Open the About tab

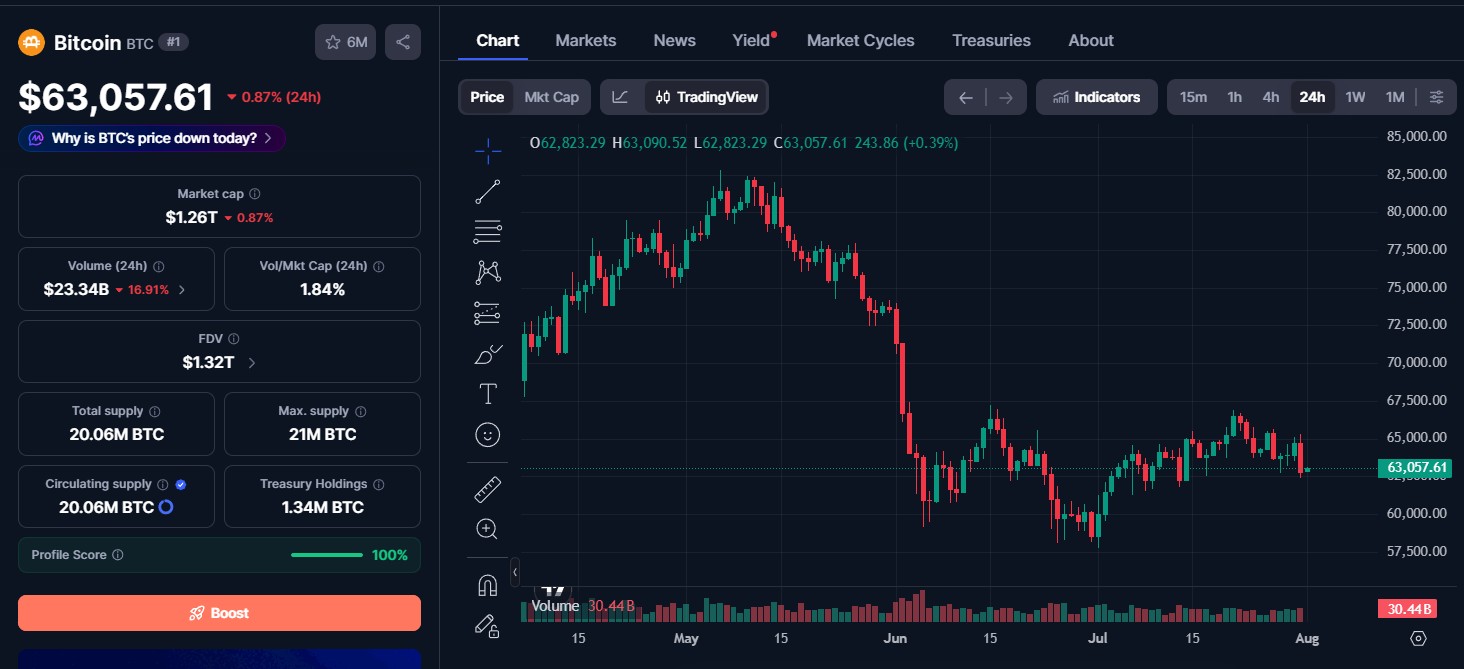coord(1091,40)
